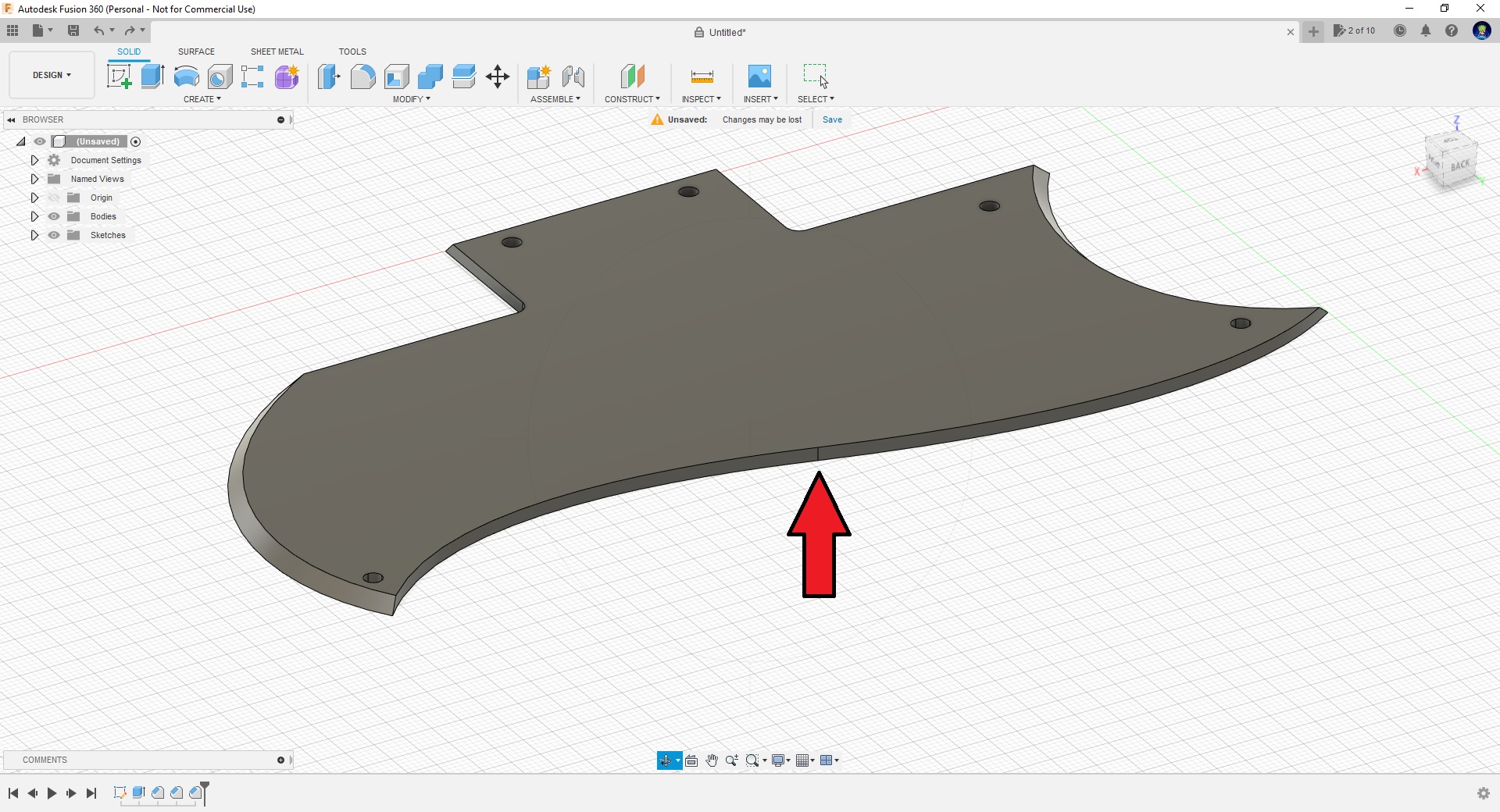This screenshot has width=1500, height=812.
Task: Create a New Component
Action: pyautogui.click(x=539, y=77)
